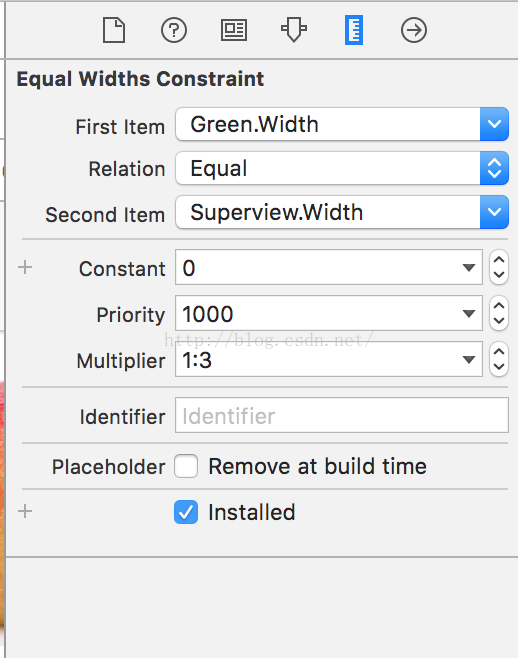Open the Connections inspector arrow icon

click(x=414, y=30)
